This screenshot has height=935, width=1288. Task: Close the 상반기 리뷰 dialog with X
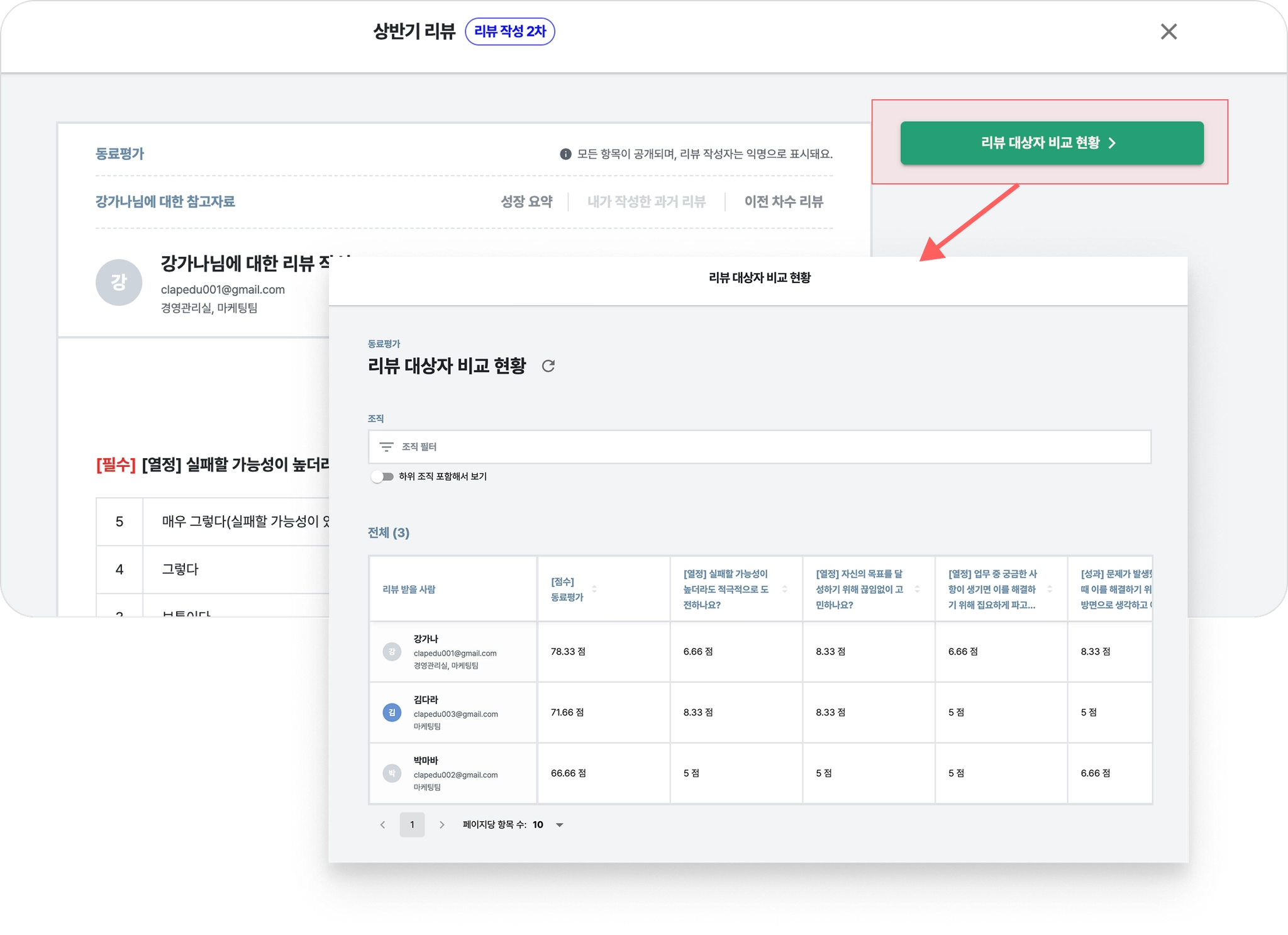point(1169,31)
